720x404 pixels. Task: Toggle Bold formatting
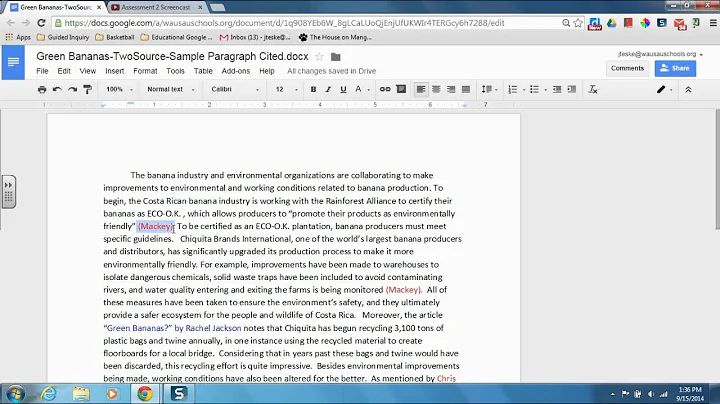313,90
